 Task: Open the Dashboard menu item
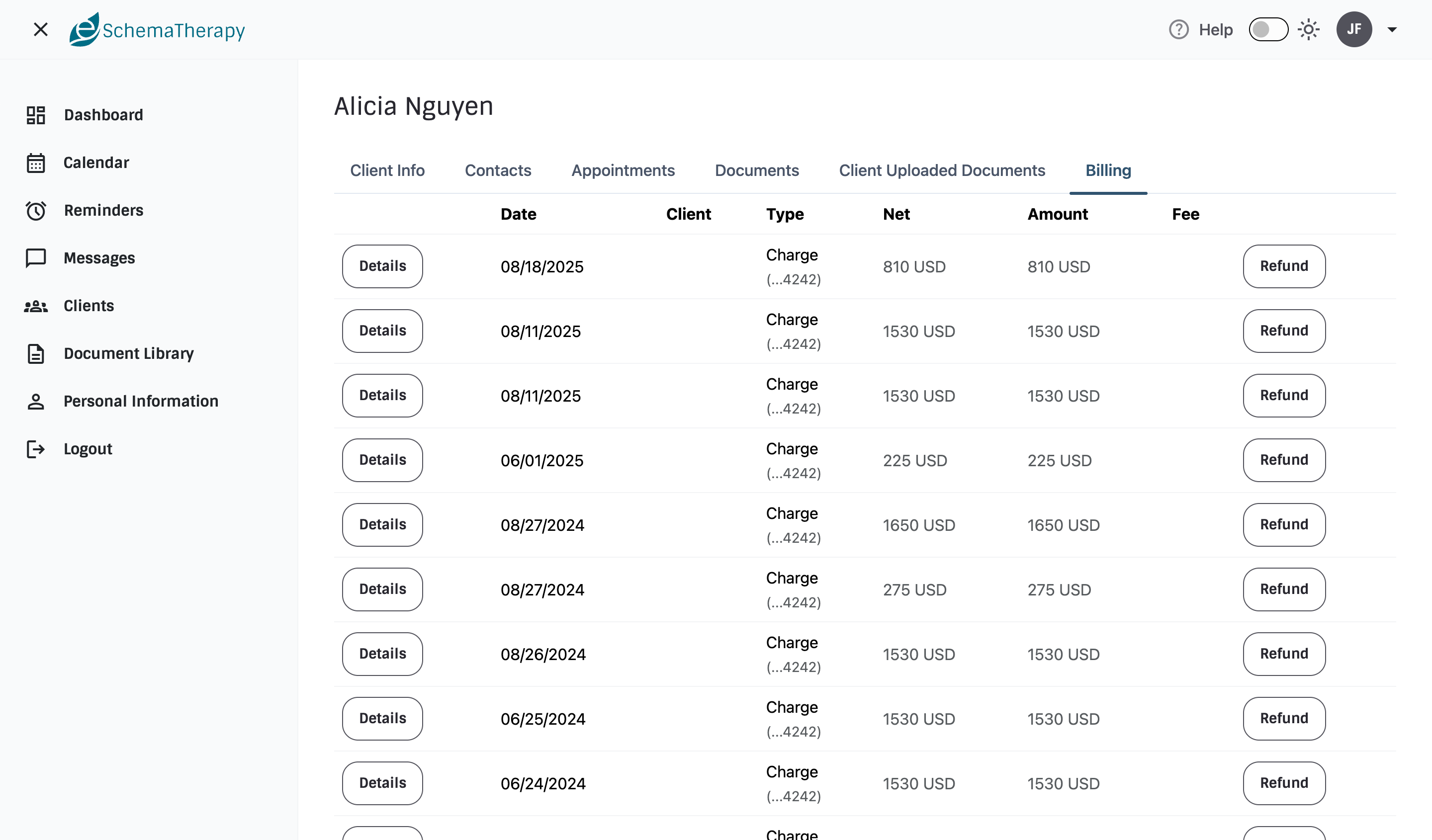click(x=103, y=115)
